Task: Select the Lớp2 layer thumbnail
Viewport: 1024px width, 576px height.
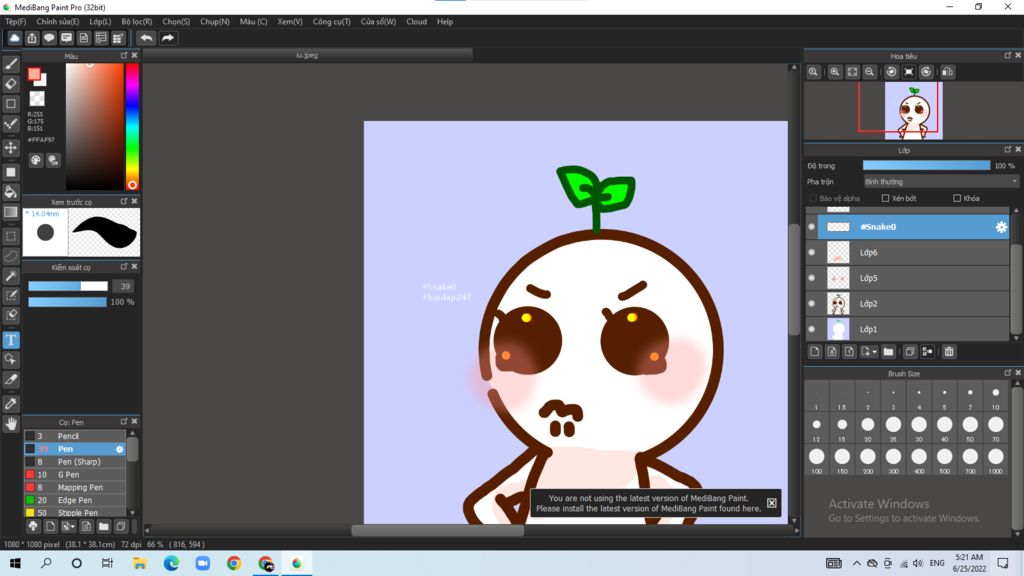Action: pyautogui.click(x=838, y=304)
